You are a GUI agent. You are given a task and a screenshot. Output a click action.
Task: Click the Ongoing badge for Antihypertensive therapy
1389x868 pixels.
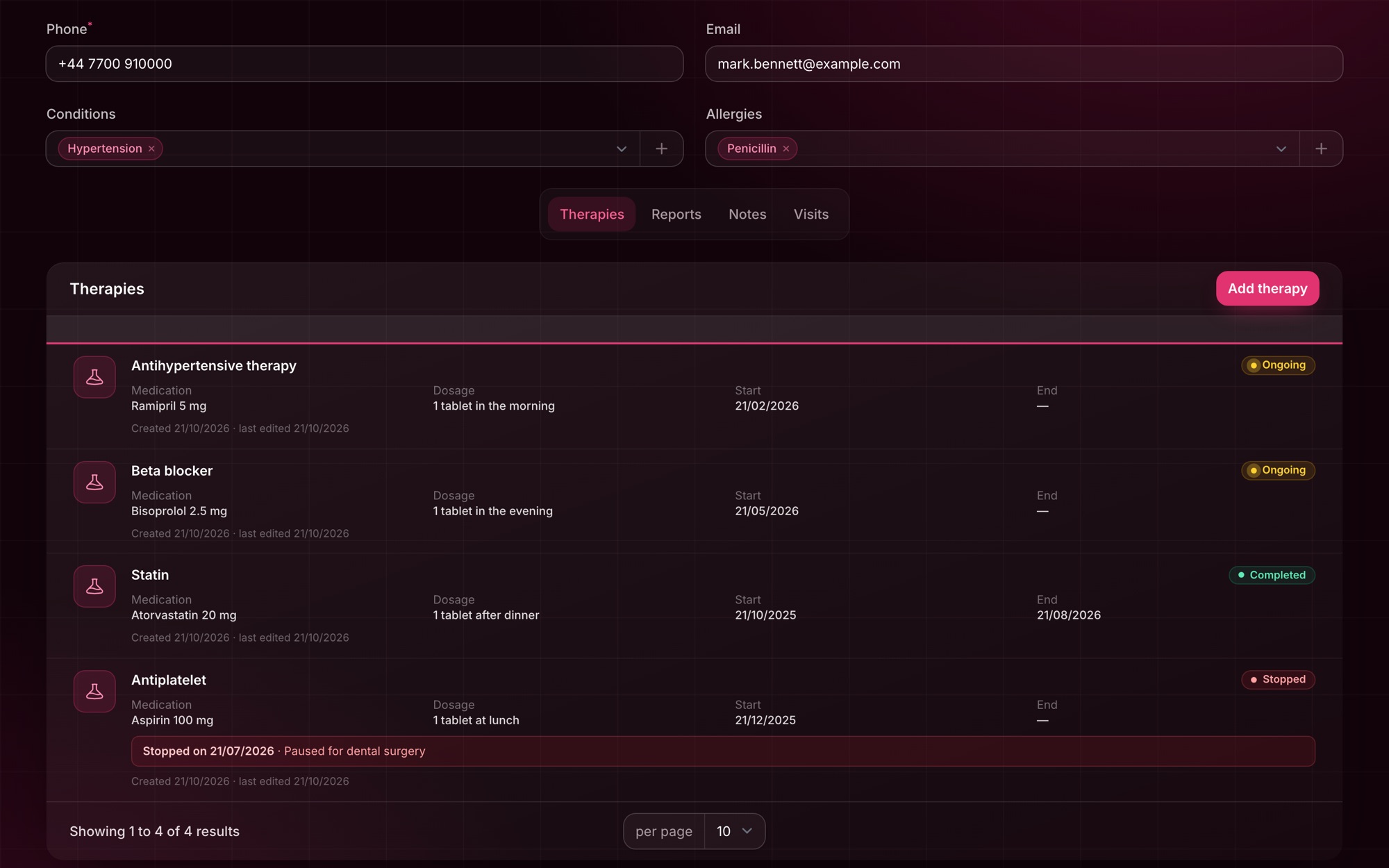tap(1278, 365)
